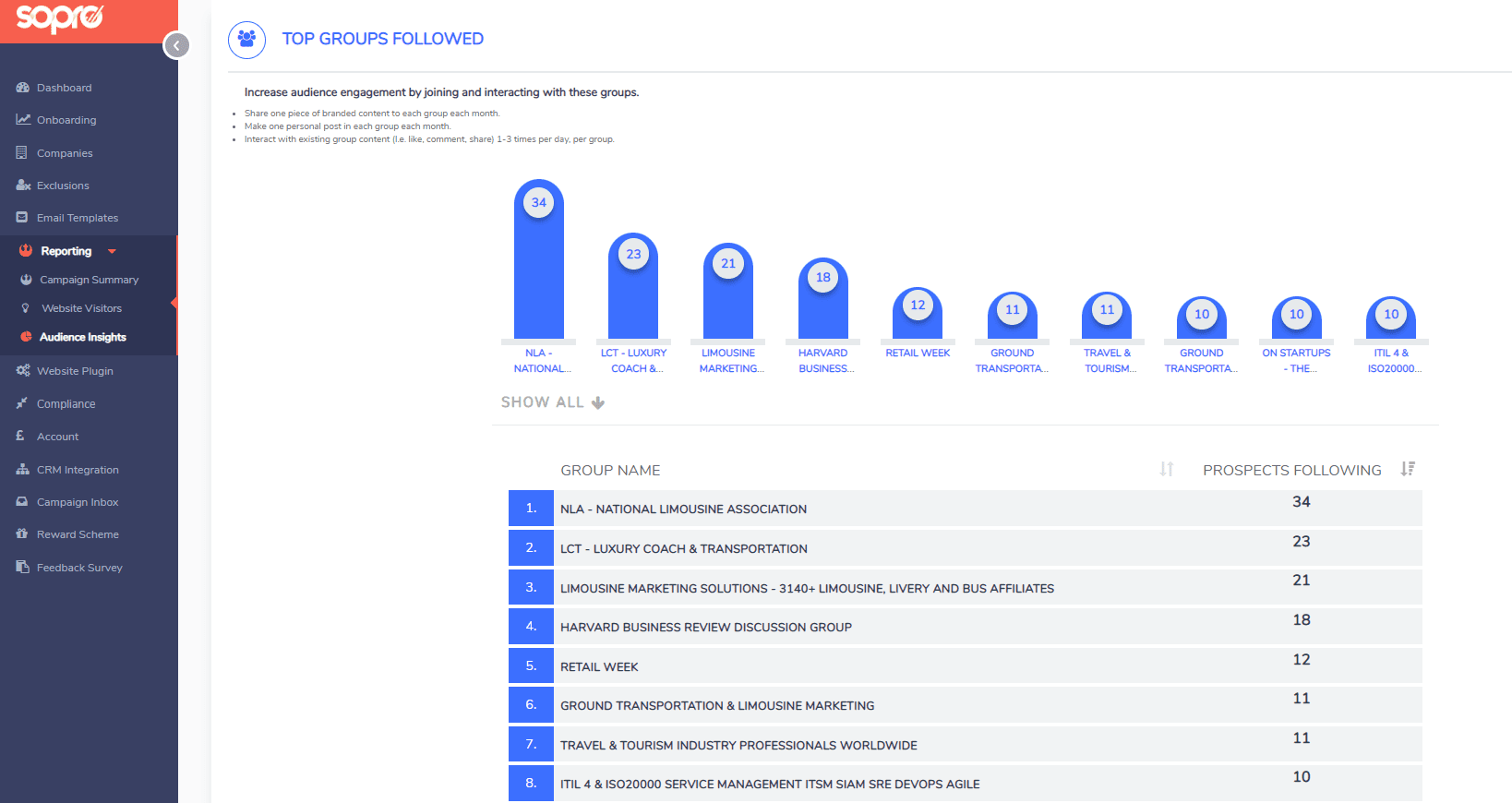Click the Limousine Marketing bar with 21
This screenshot has height=803, width=1512.
tap(728, 291)
